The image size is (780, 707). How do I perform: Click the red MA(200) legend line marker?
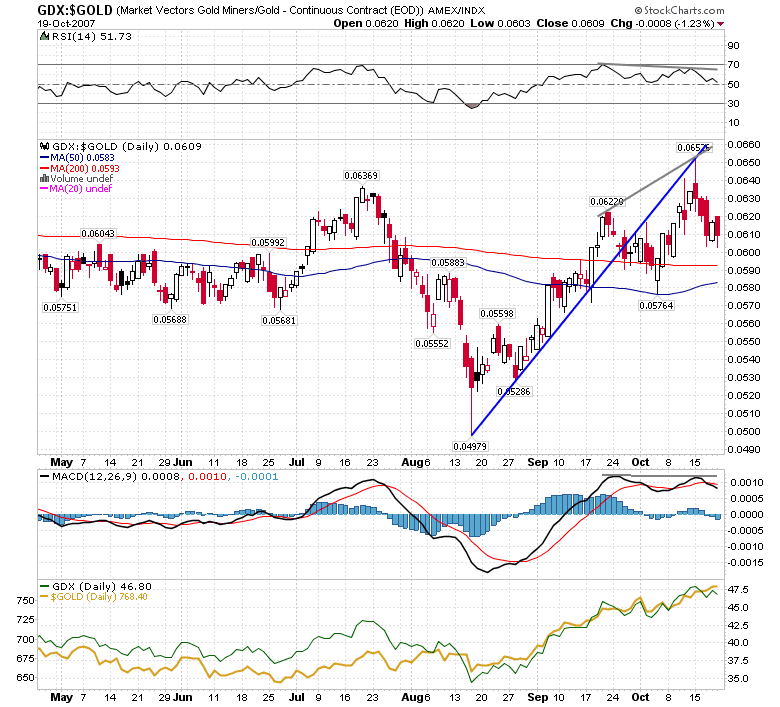click(44, 169)
